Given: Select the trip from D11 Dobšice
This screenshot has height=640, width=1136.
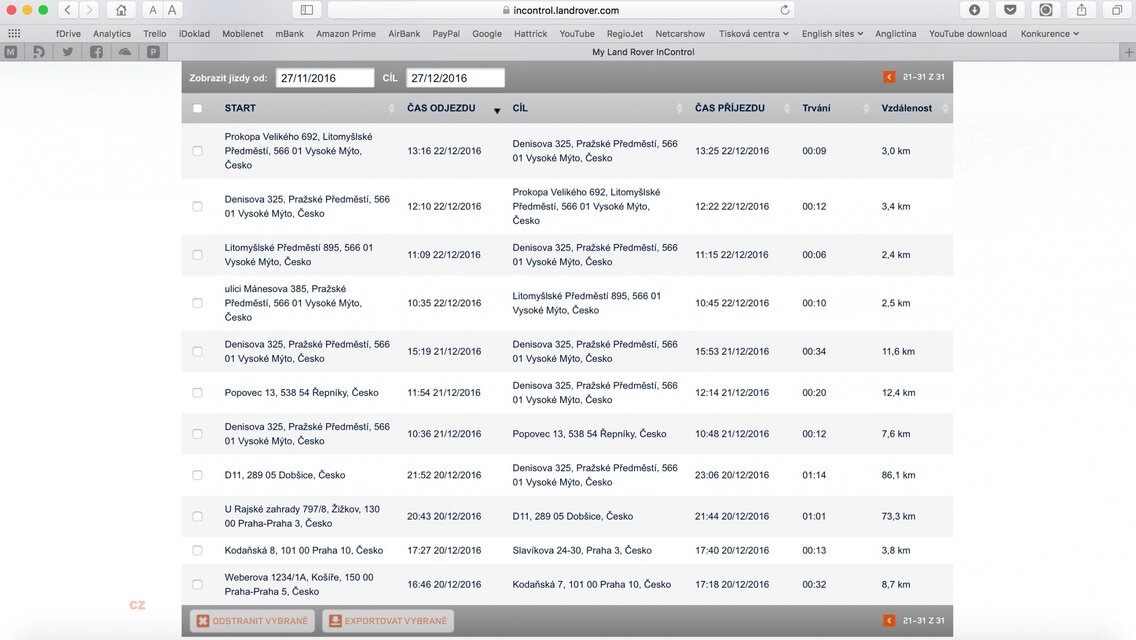Looking at the screenshot, I should (x=197, y=475).
